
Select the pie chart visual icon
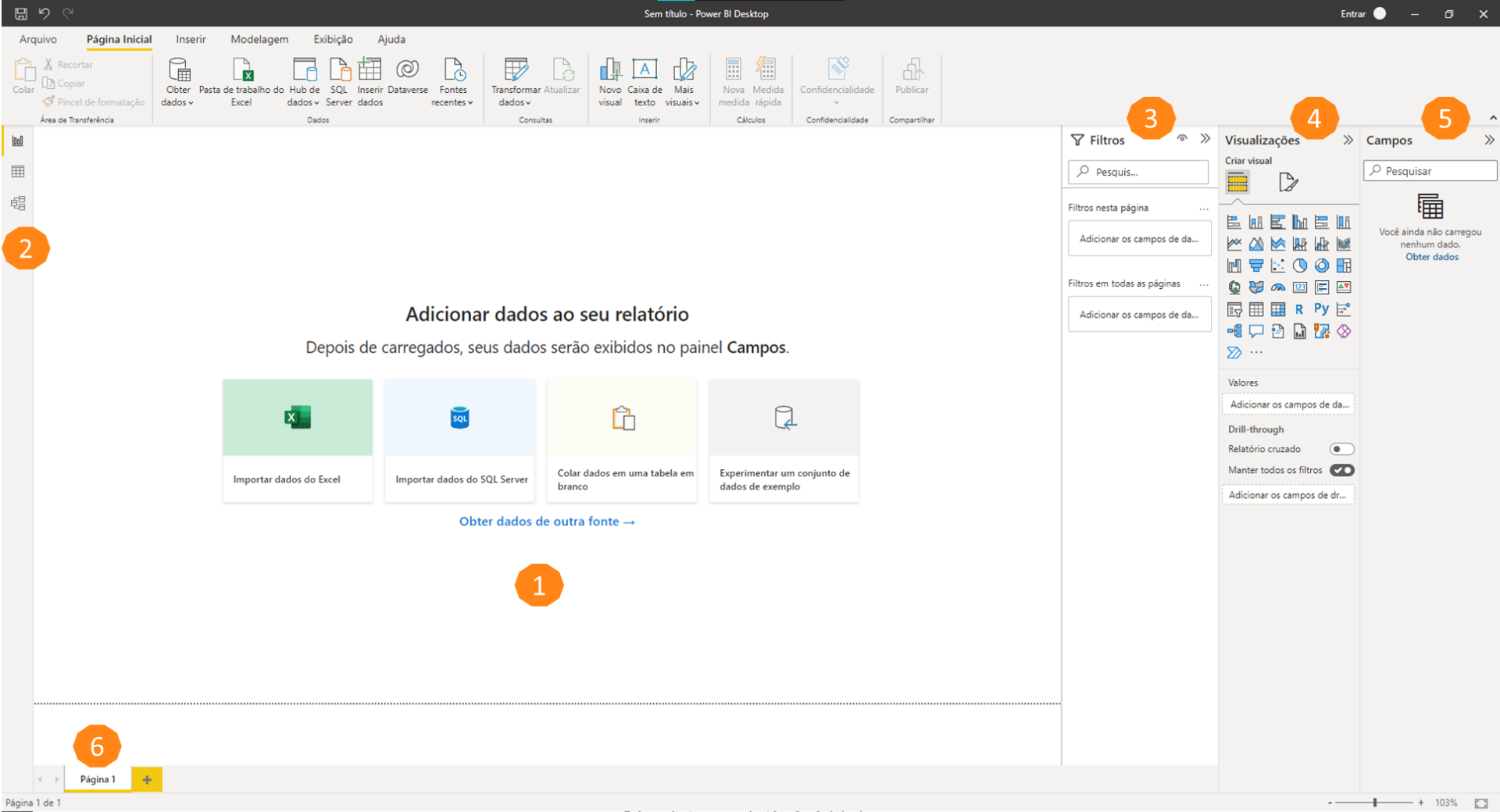[x=1300, y=265]
